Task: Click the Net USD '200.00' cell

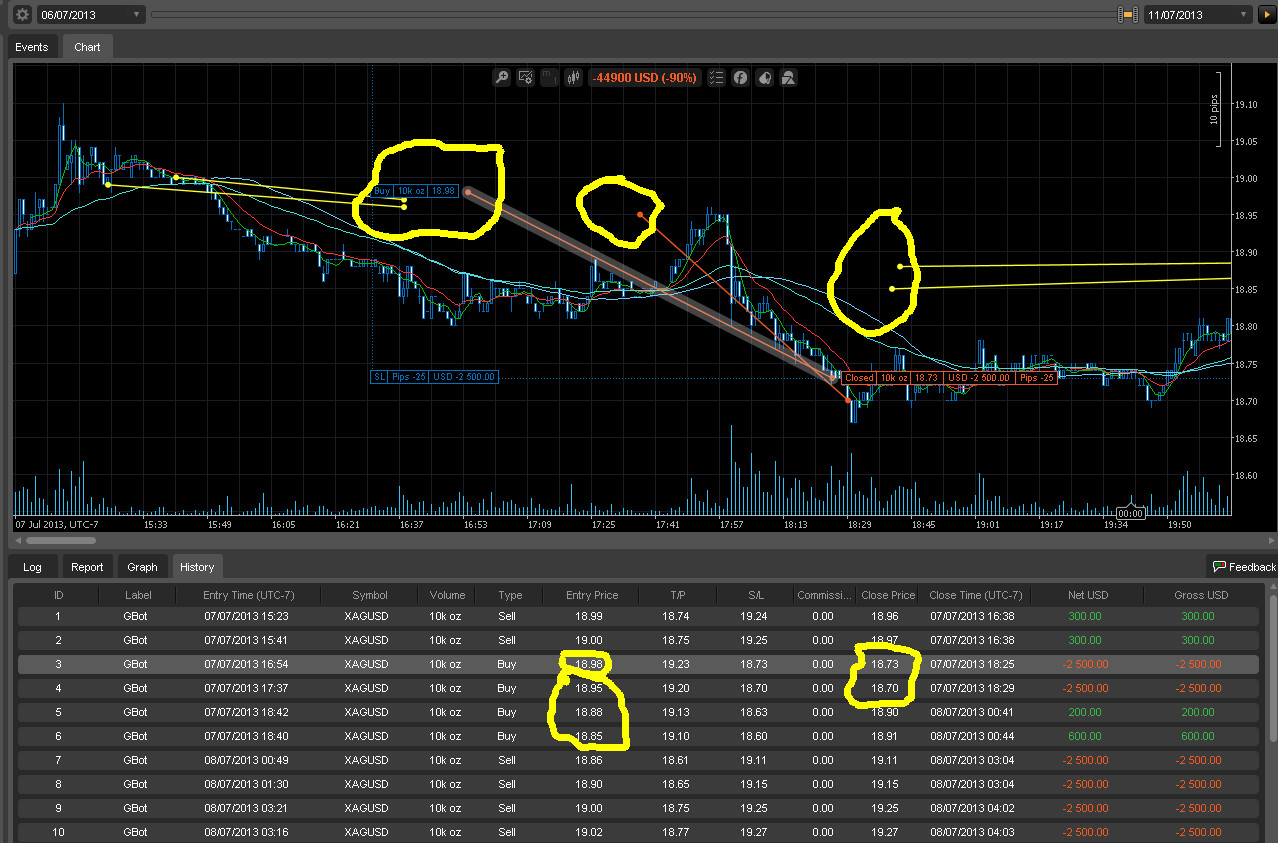Action: coord(1085,712)
